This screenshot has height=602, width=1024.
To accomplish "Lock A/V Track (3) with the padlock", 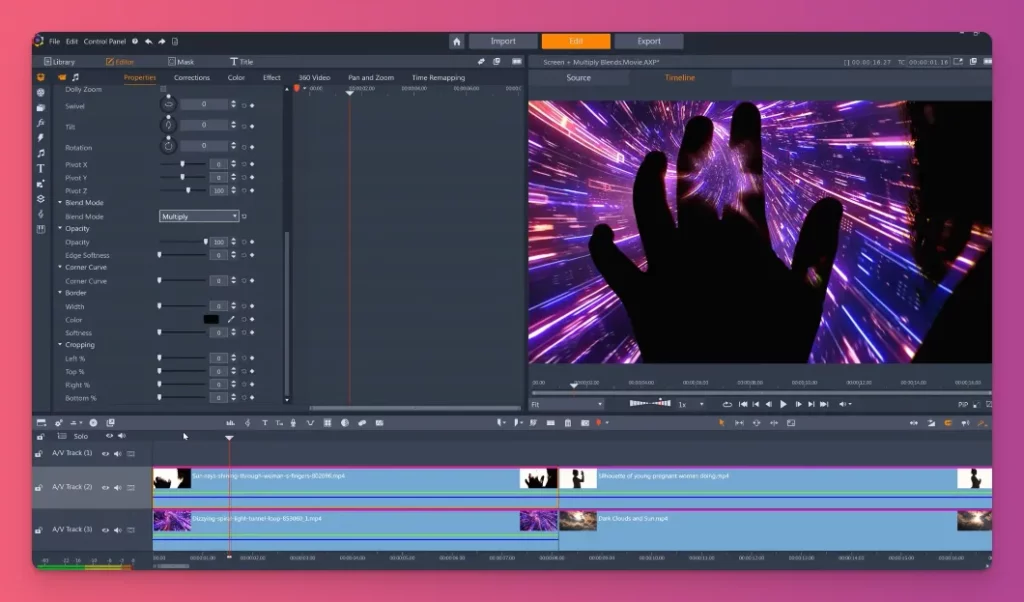I will pos(39,529).
